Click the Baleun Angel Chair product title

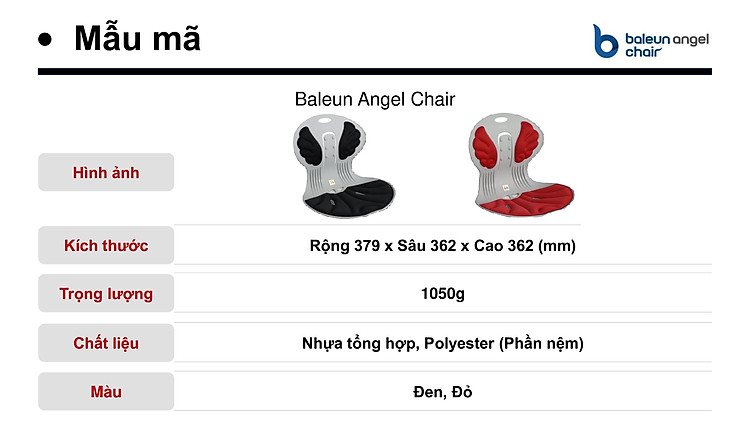click(x=375, y=100)
